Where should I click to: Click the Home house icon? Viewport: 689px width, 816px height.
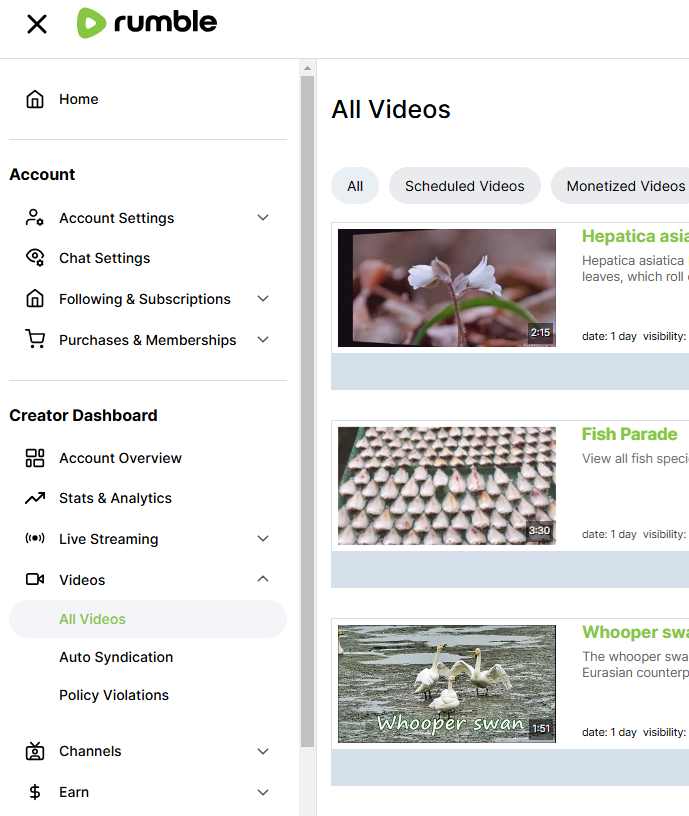[x=35, y=99]
